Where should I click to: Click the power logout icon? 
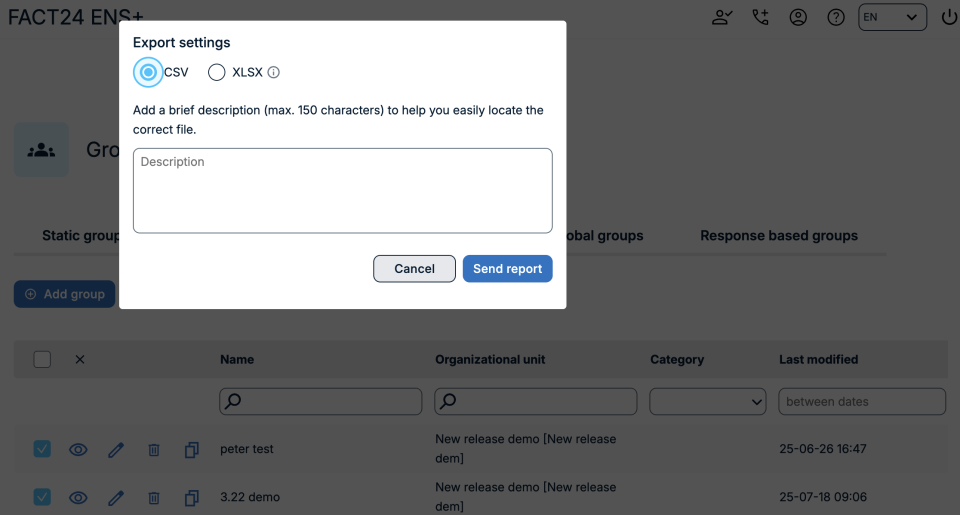pos(949,17)
